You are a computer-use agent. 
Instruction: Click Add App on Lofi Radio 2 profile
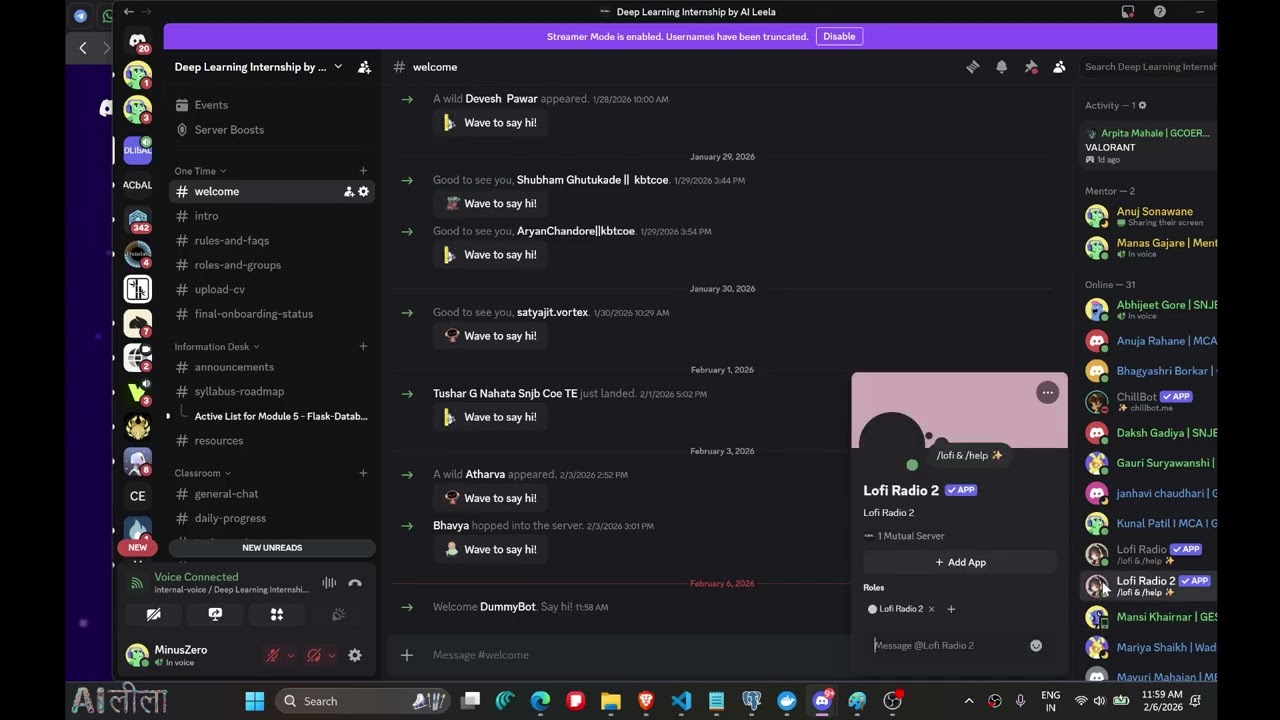point(960,562)
